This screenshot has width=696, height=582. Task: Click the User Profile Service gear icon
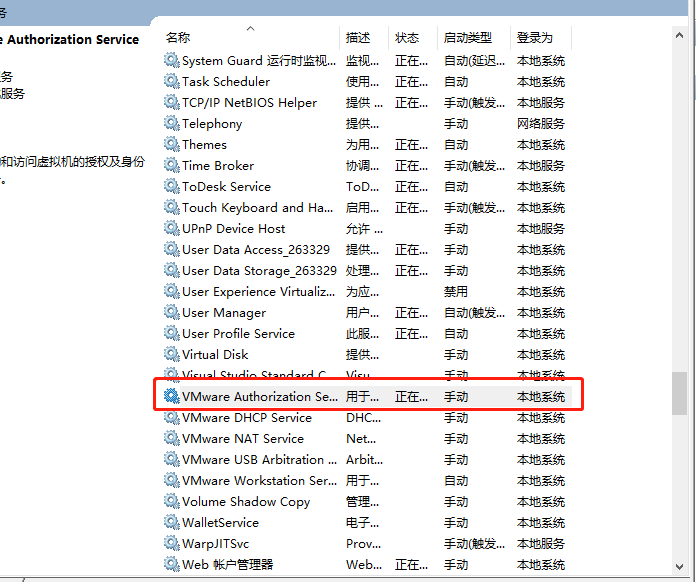tap(171, 333)
